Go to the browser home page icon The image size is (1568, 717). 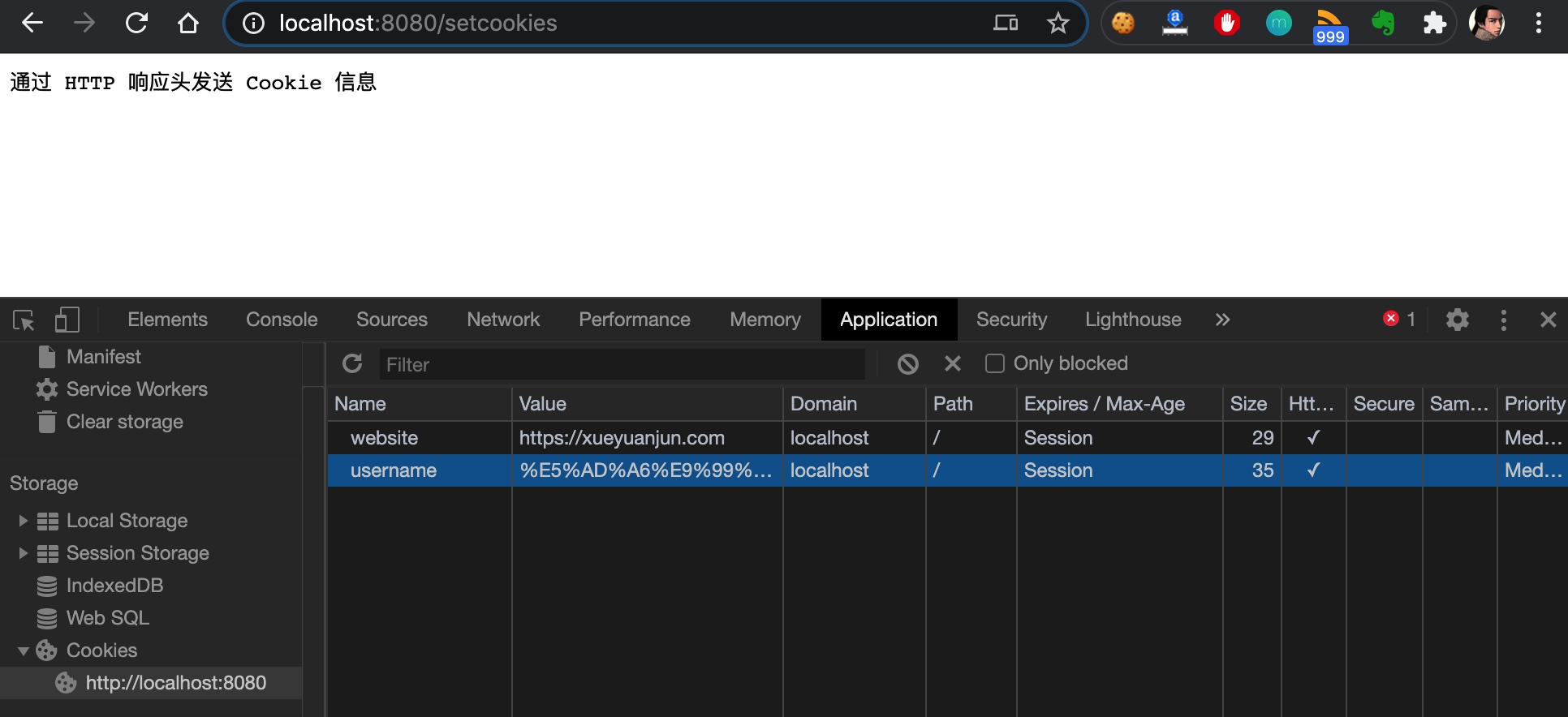(x=188, y=23)
